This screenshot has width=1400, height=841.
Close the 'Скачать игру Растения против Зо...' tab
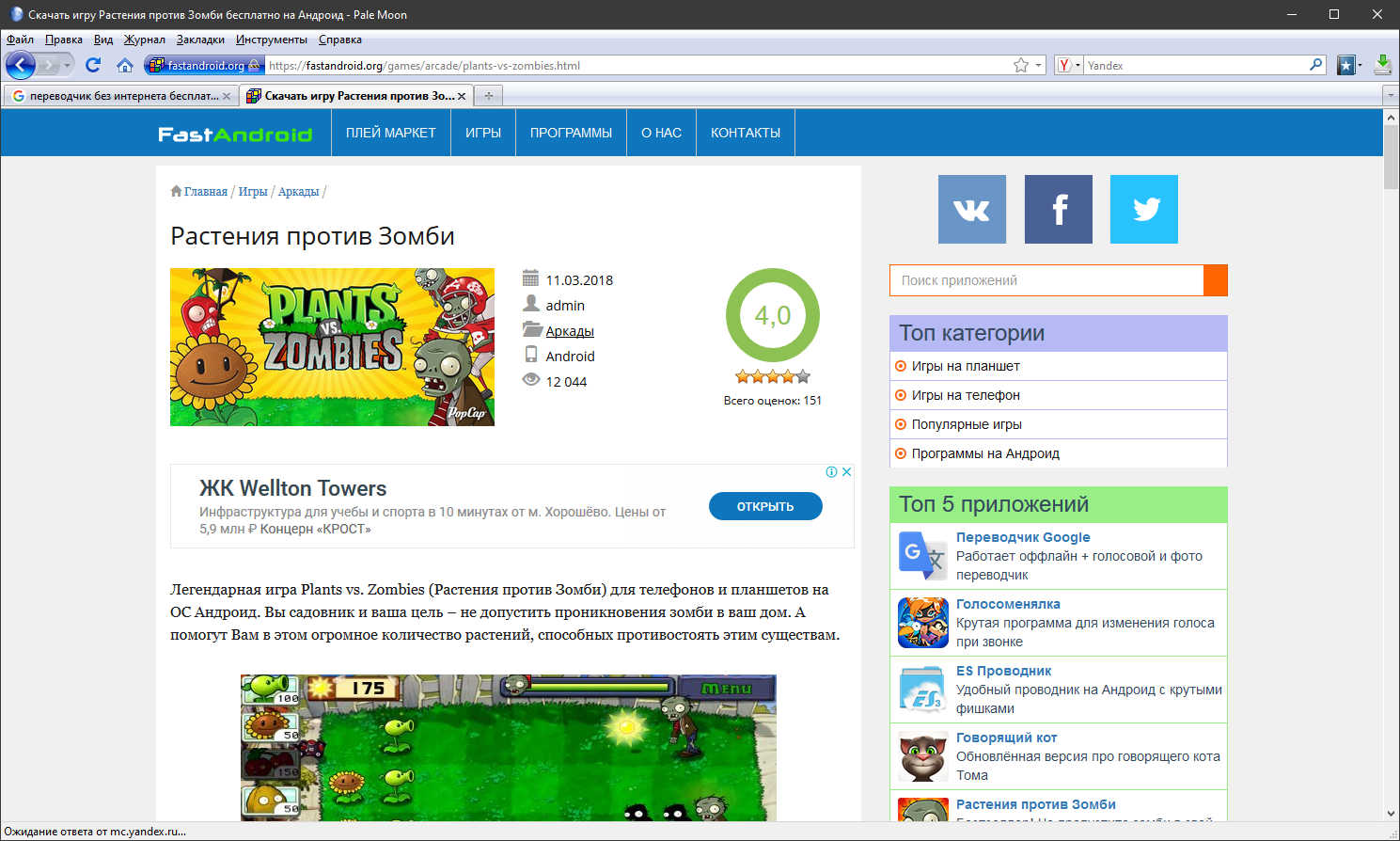pos(462,96)
